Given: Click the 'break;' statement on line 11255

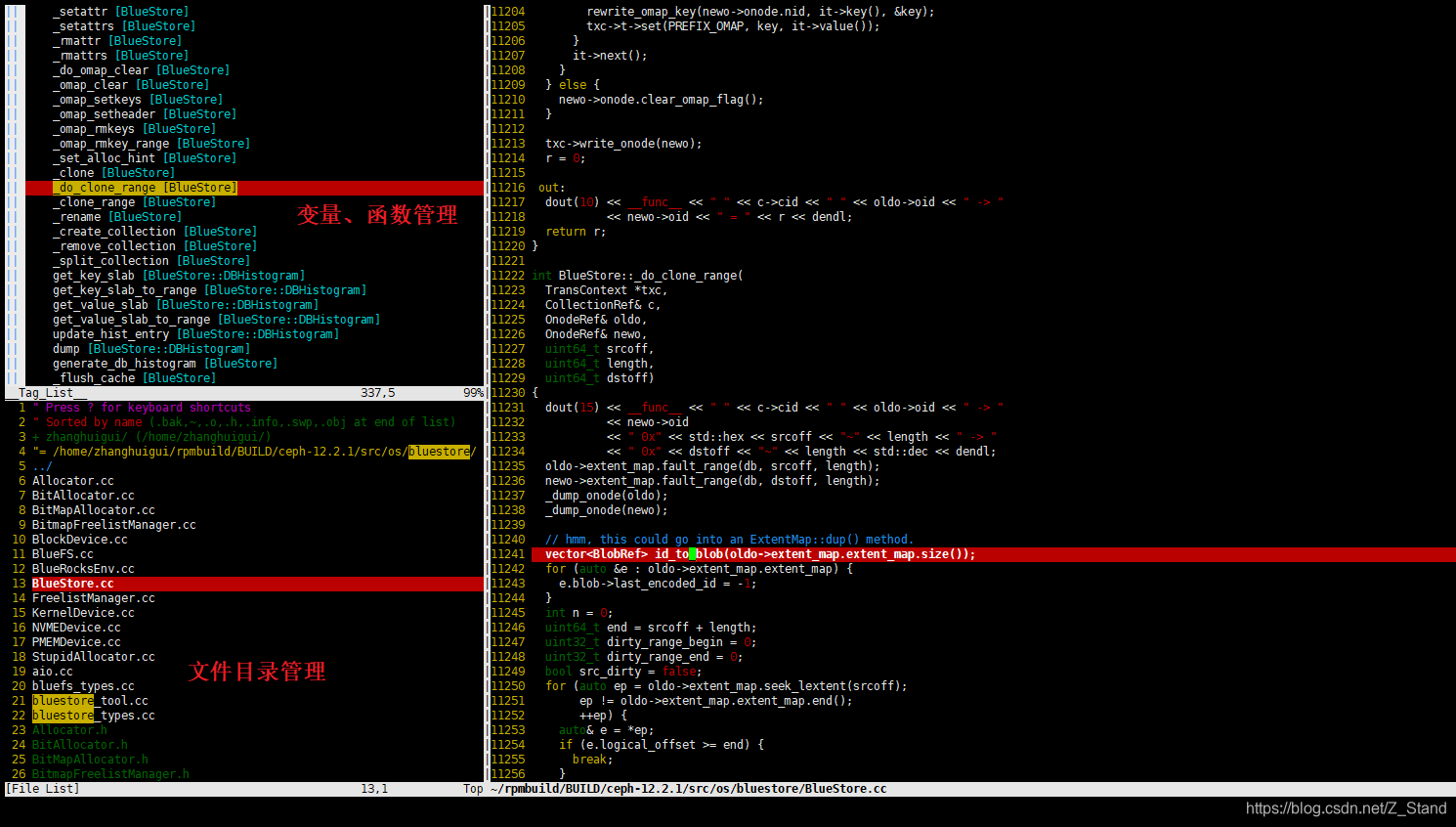Looking at the screenshot, I should pyautogui.click(x=592, y=760).
